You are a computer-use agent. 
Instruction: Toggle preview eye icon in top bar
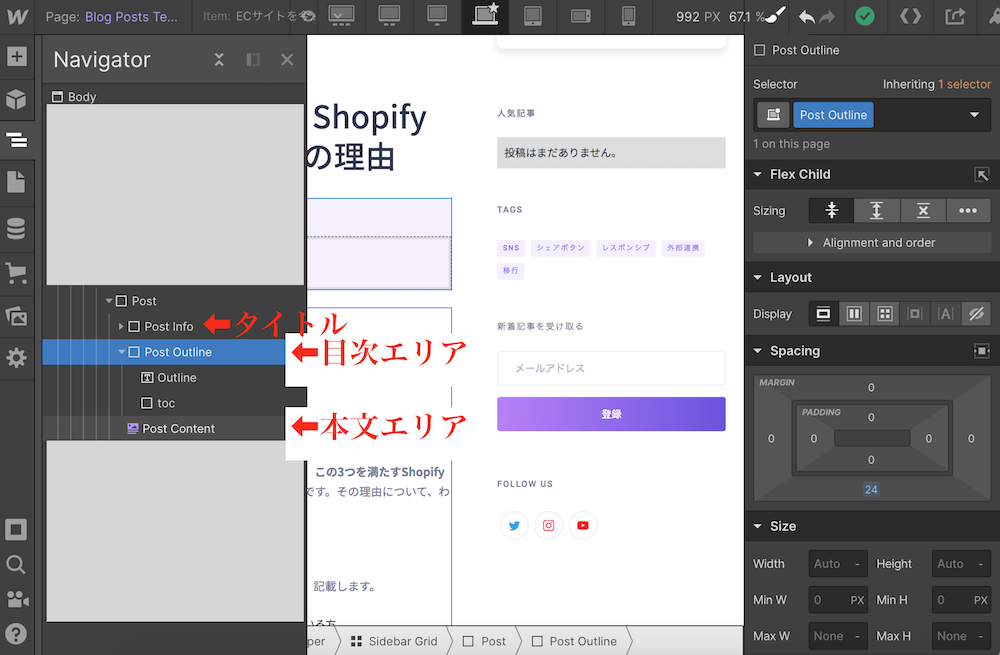pyautogui.click(x=308, y=16)
